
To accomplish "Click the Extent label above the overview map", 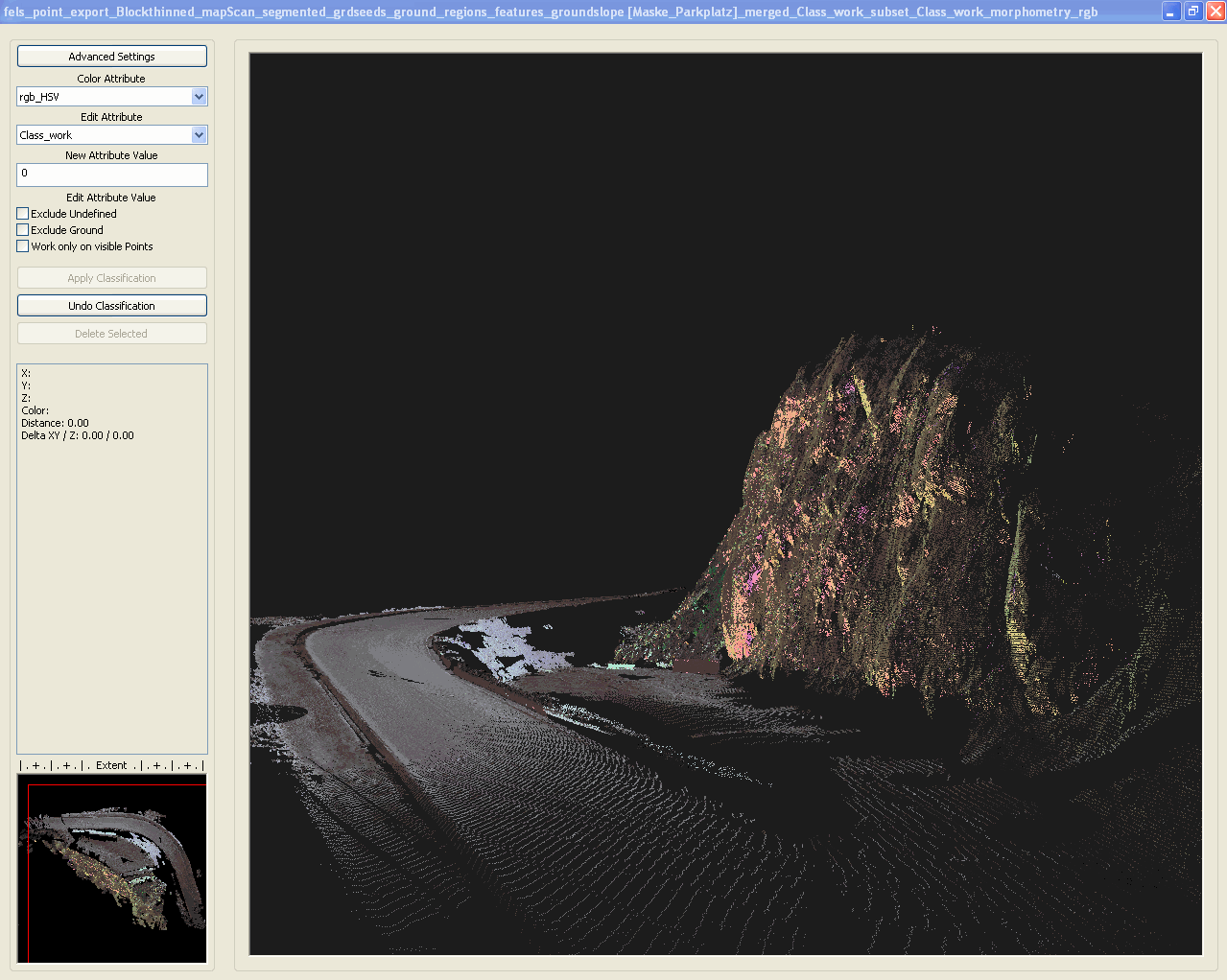I will [111, 765].
